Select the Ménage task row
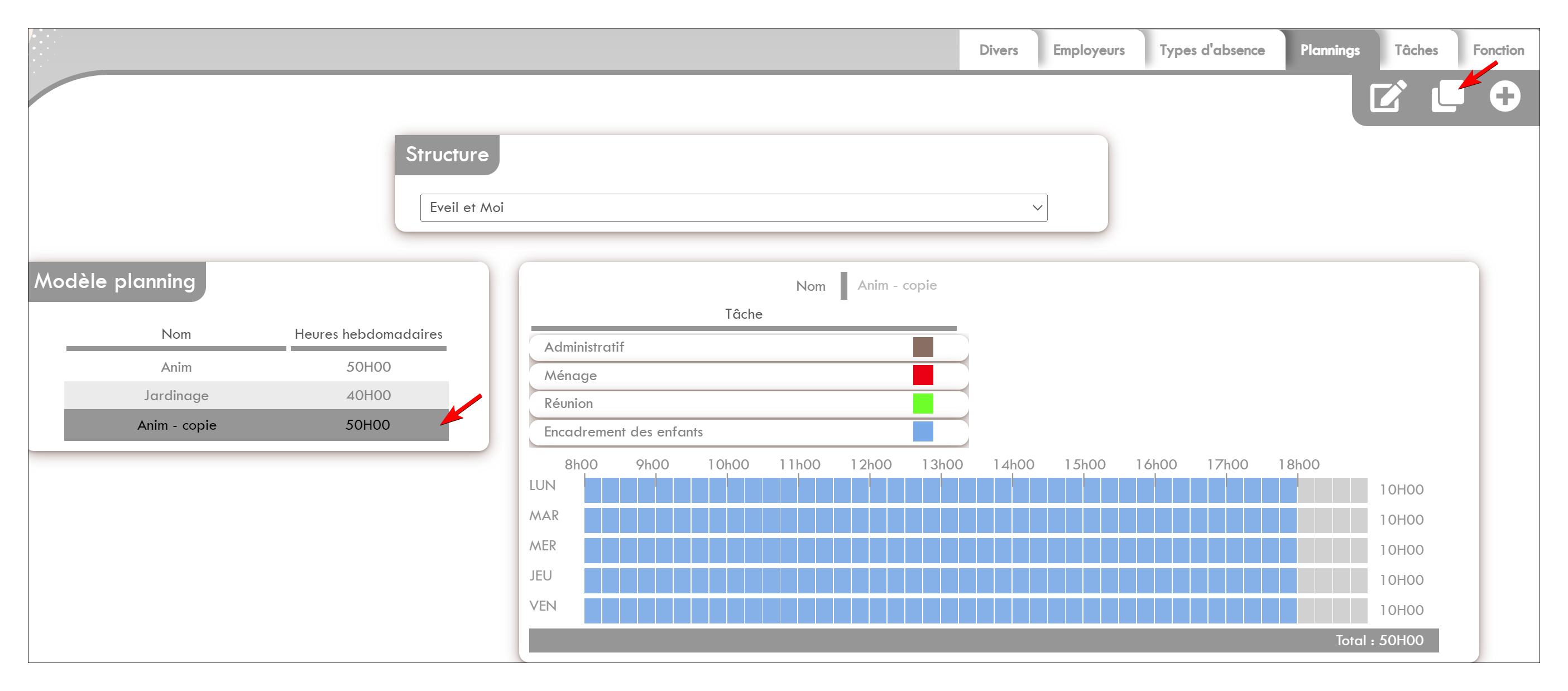 749,376
